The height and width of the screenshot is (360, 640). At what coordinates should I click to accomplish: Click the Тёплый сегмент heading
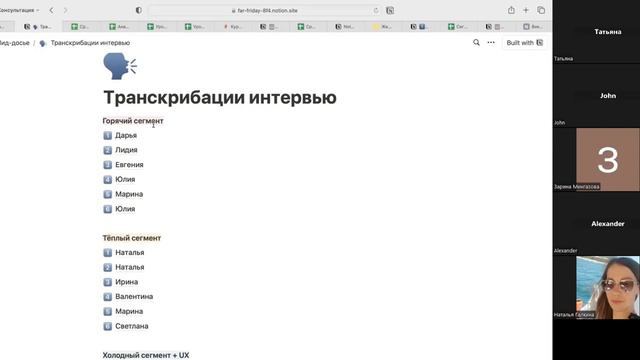pyautogui.click(x=132, y=238)
